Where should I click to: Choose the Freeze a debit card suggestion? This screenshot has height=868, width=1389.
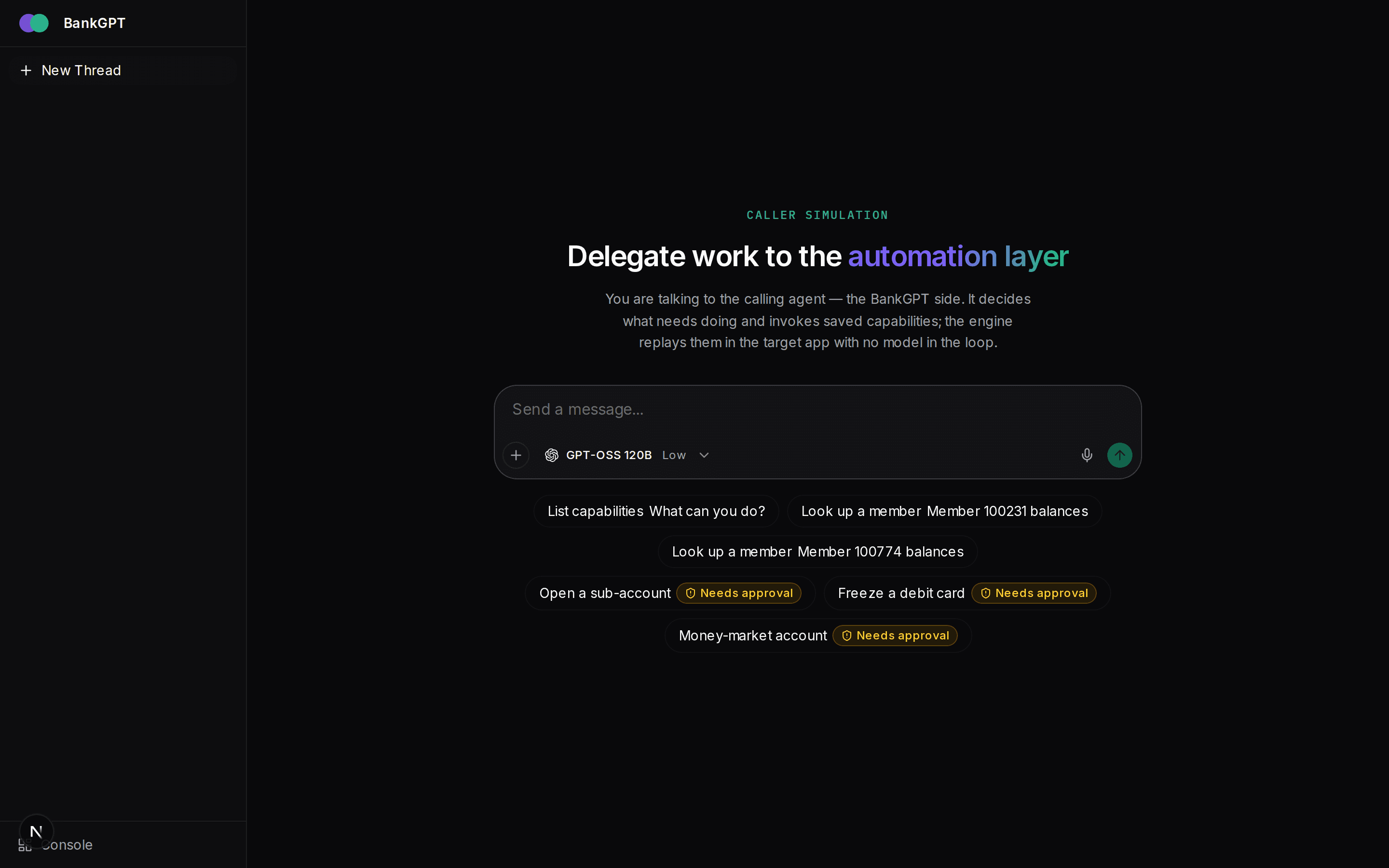tap(967, 593)
